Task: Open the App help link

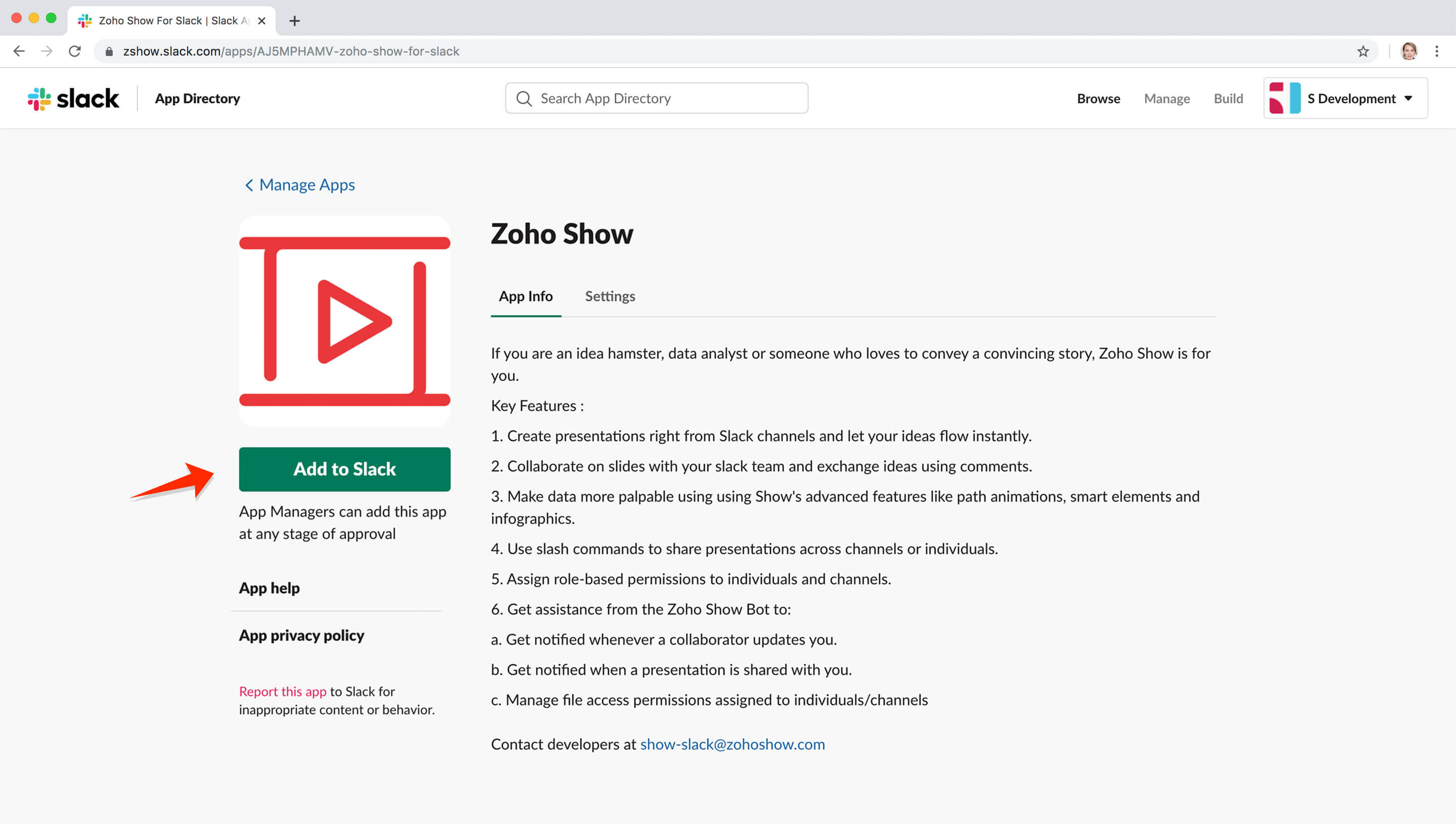Action: (x=269, y=588)
